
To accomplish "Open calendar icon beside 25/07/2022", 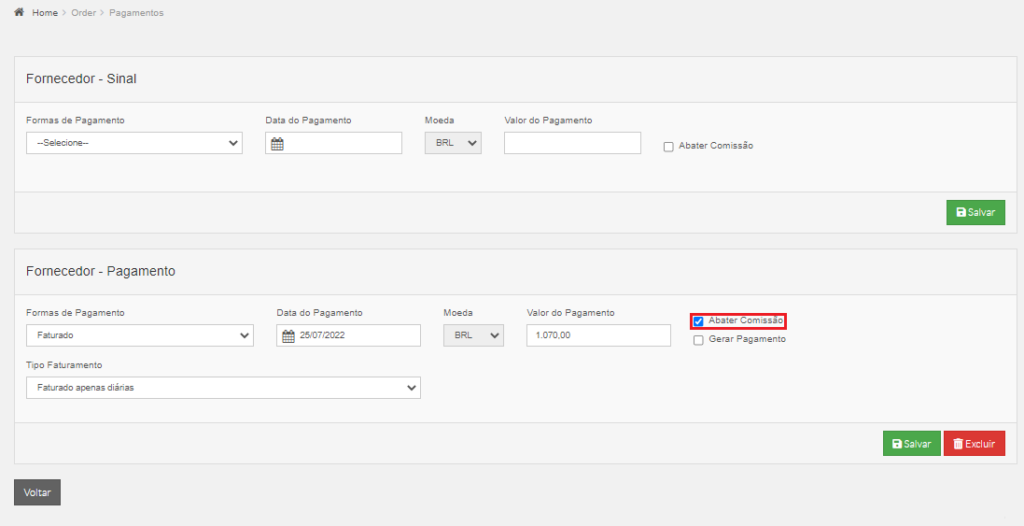I will coord(288,336).
